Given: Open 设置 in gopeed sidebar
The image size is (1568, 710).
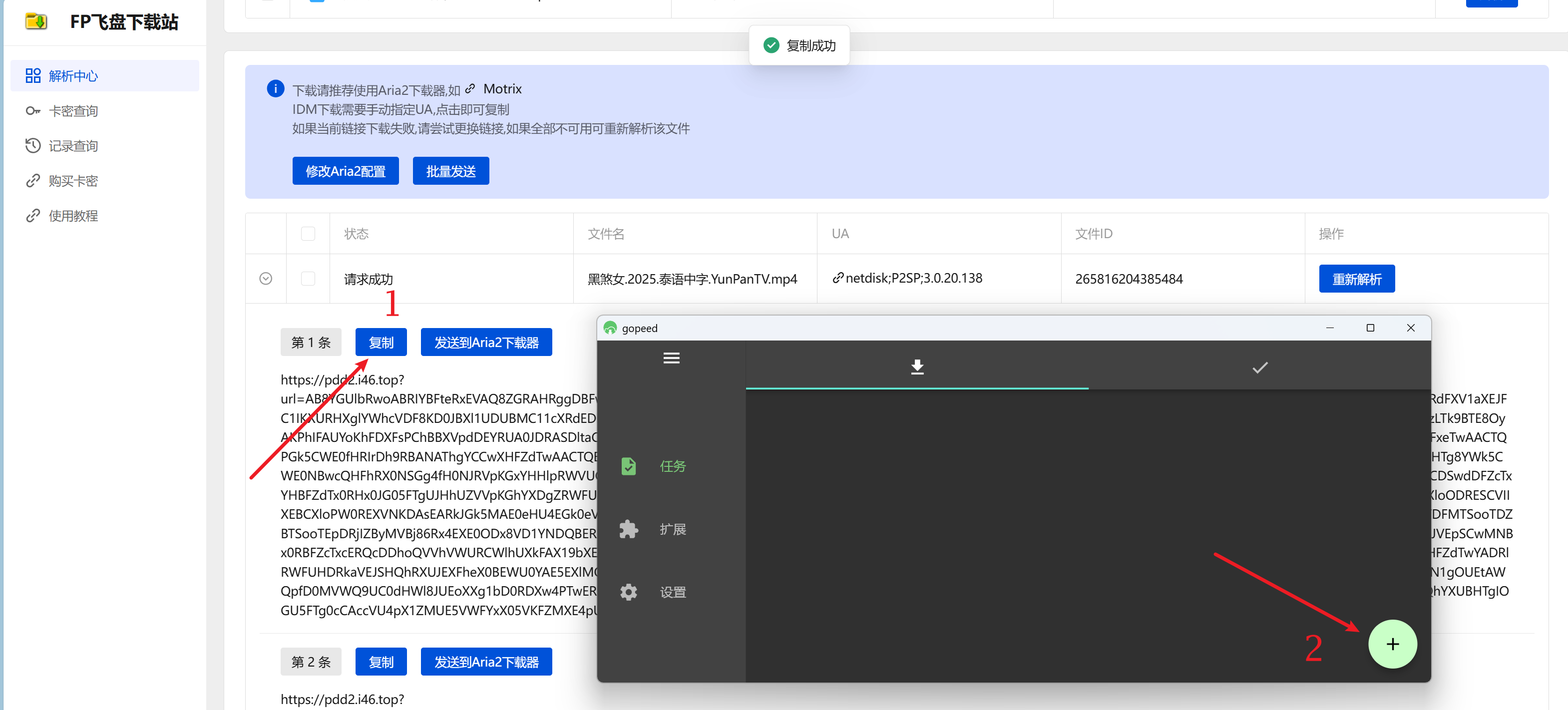Looking at the screenshot, I should [671, 592].
